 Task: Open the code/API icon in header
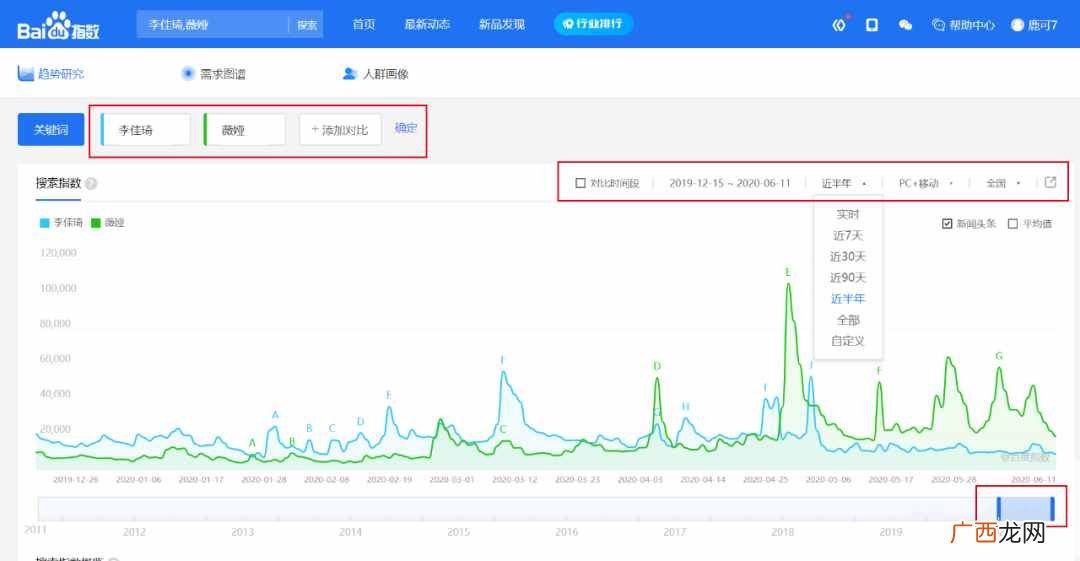(839, 25)
